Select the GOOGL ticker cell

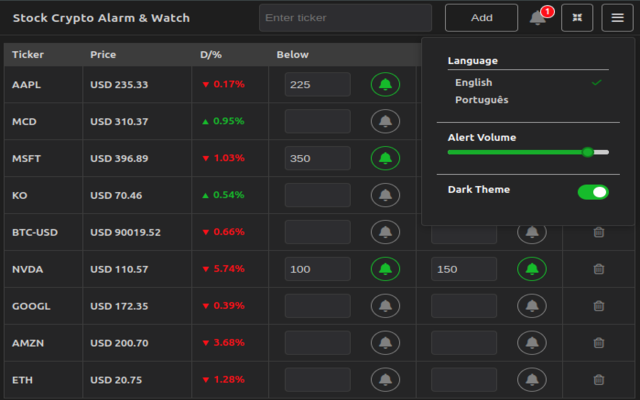tap(43, 306)
